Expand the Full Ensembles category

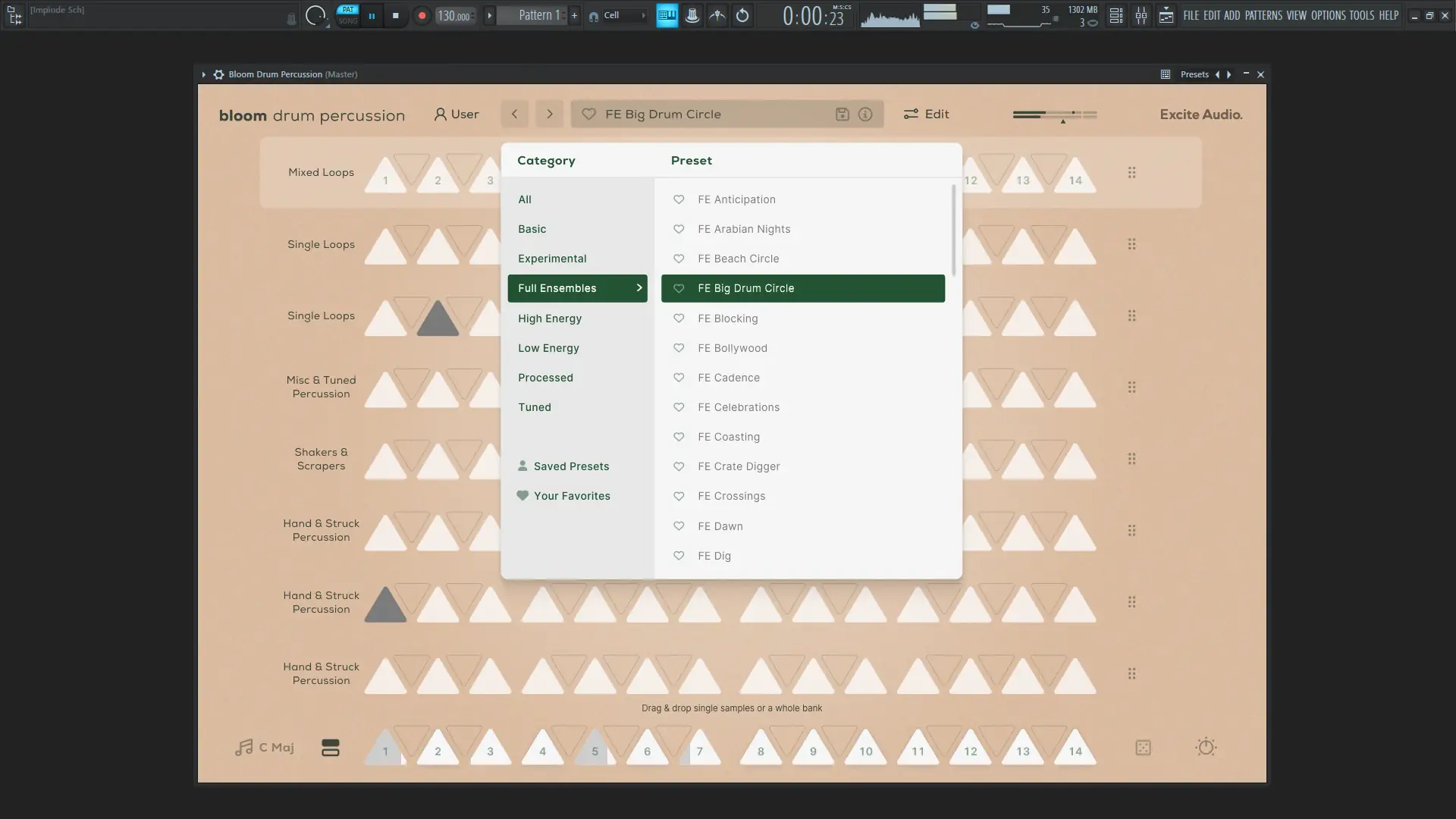[639, 288]
